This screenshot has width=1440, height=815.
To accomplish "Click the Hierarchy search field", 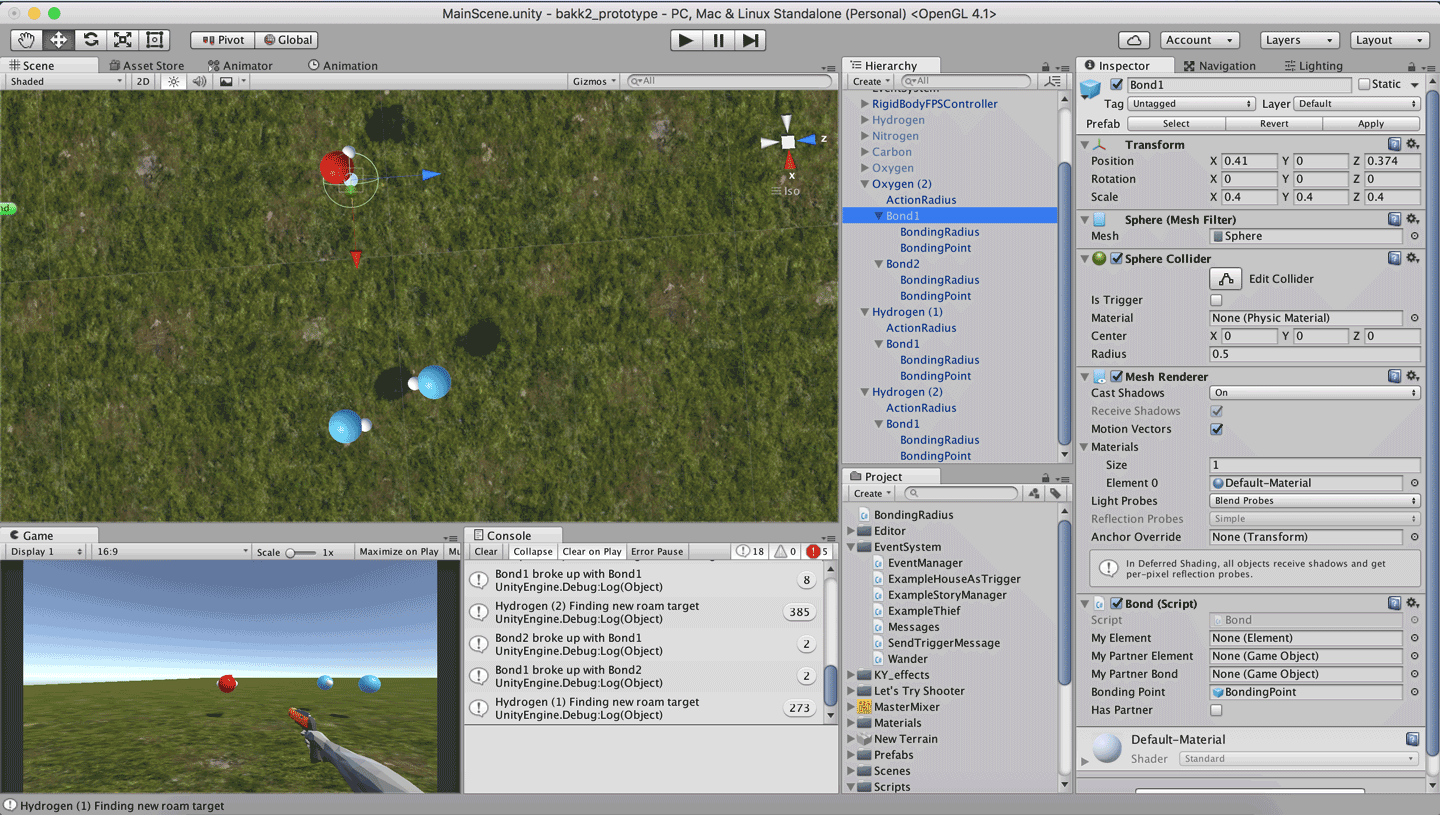I will point(966,81).
